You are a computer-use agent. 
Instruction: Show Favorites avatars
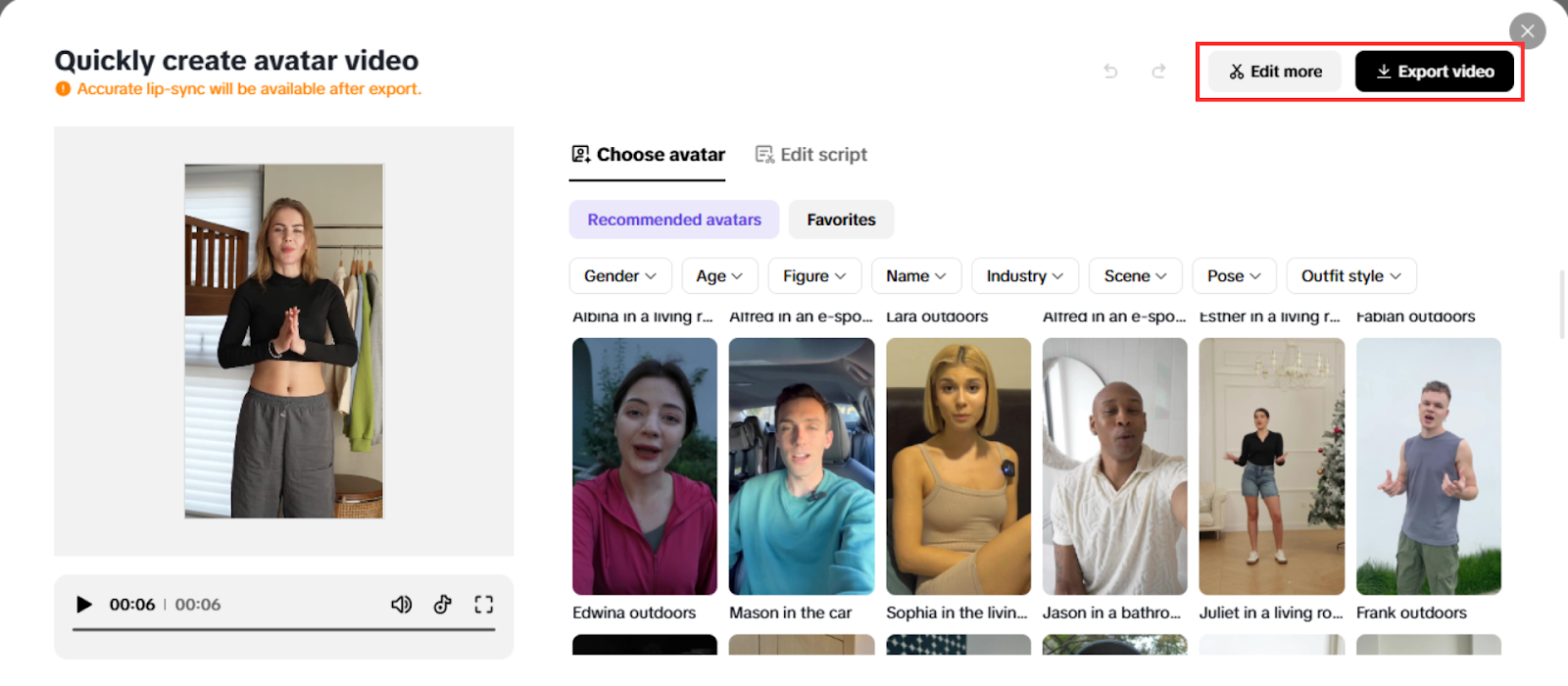[x=841, y=220]
